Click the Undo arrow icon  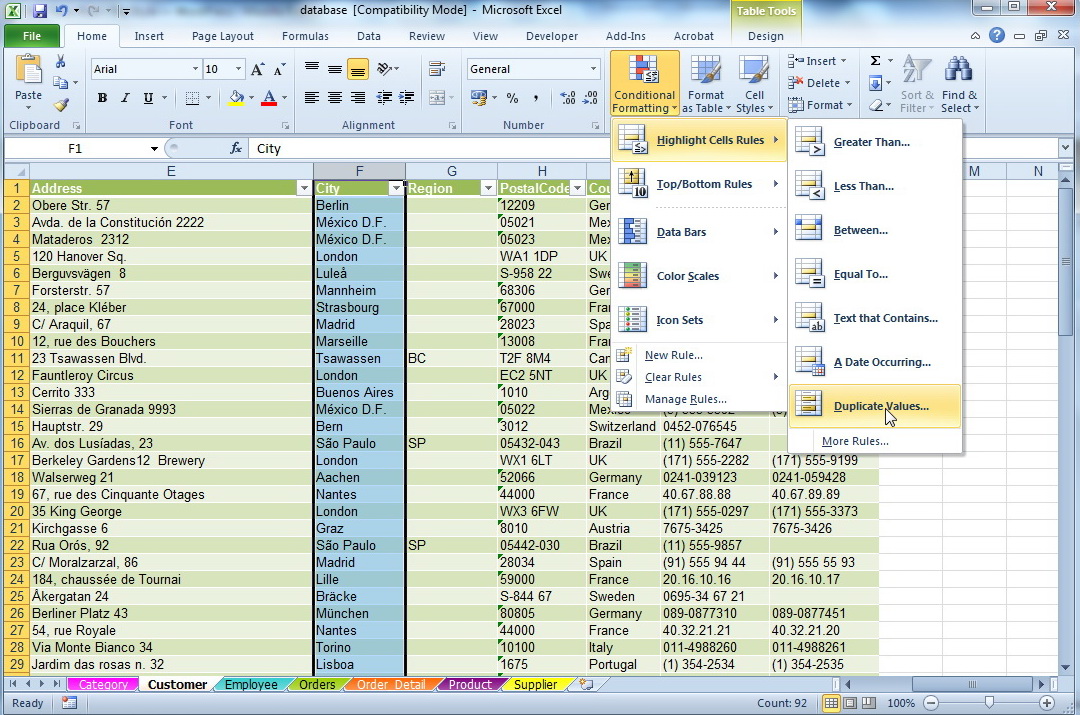[61, 10]
